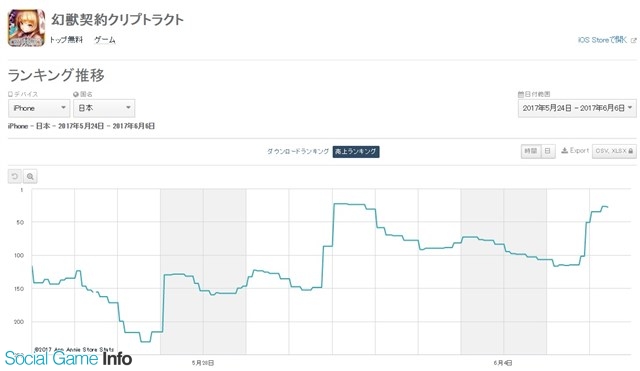640x371 pixels.
Task: Click the ranking peak near rank 20
Action: (348, 204)
